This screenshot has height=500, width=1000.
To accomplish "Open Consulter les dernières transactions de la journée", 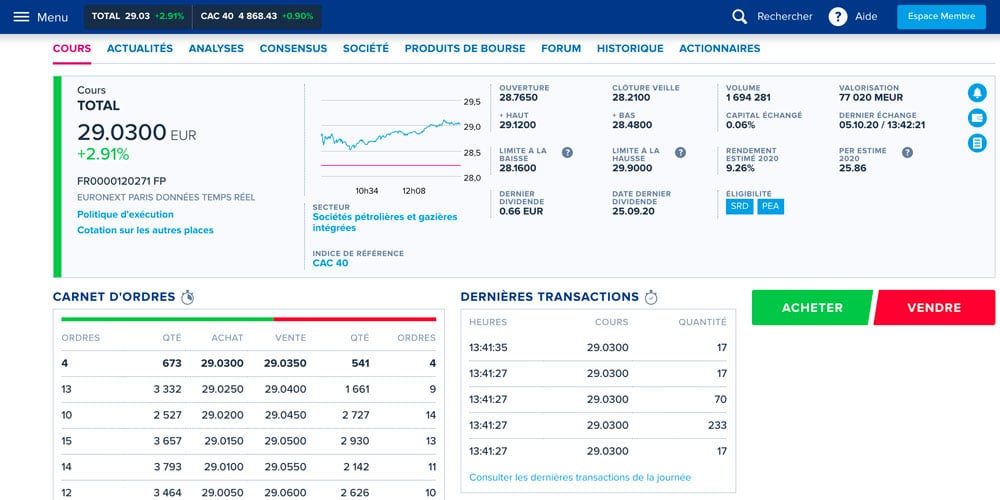I will click(x=580, y=477).
